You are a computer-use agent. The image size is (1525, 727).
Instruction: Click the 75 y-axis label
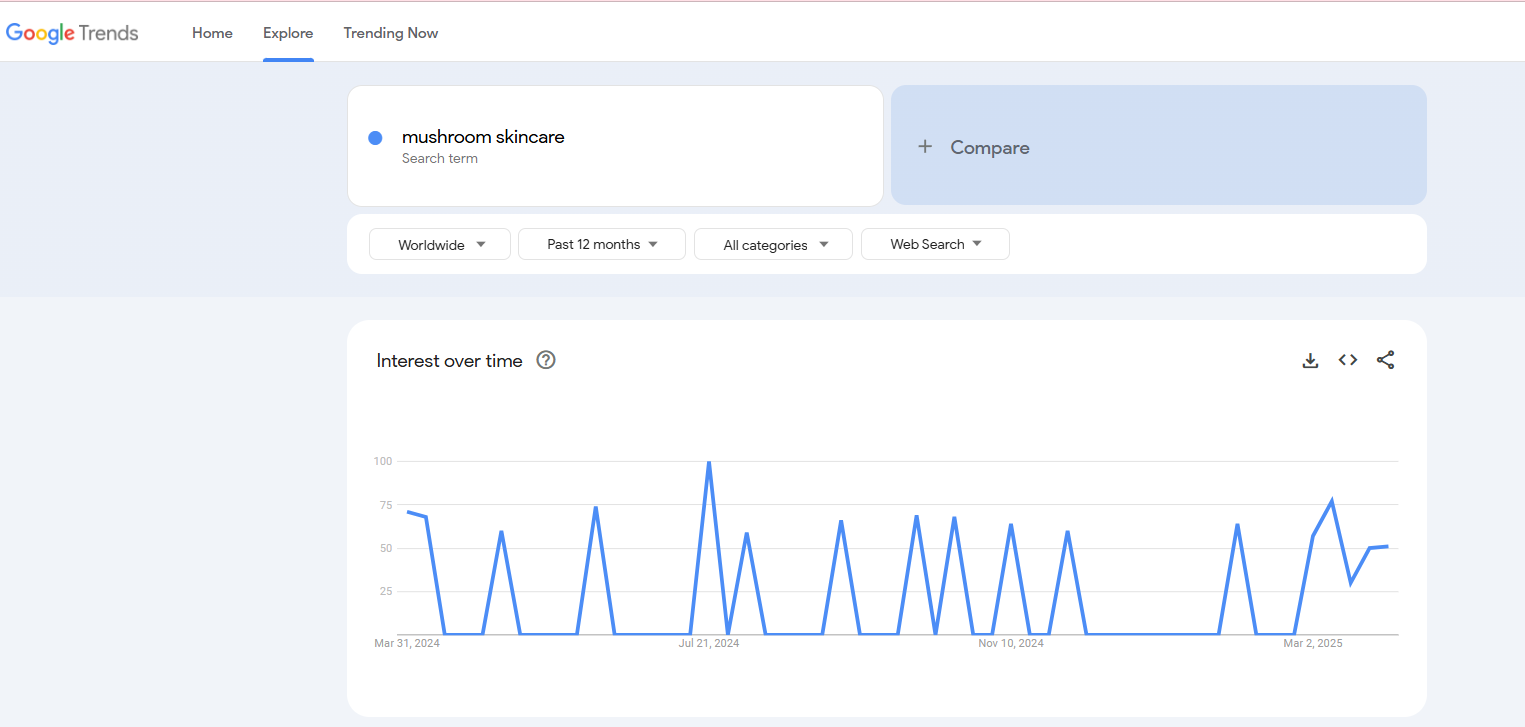pos(385,505)
